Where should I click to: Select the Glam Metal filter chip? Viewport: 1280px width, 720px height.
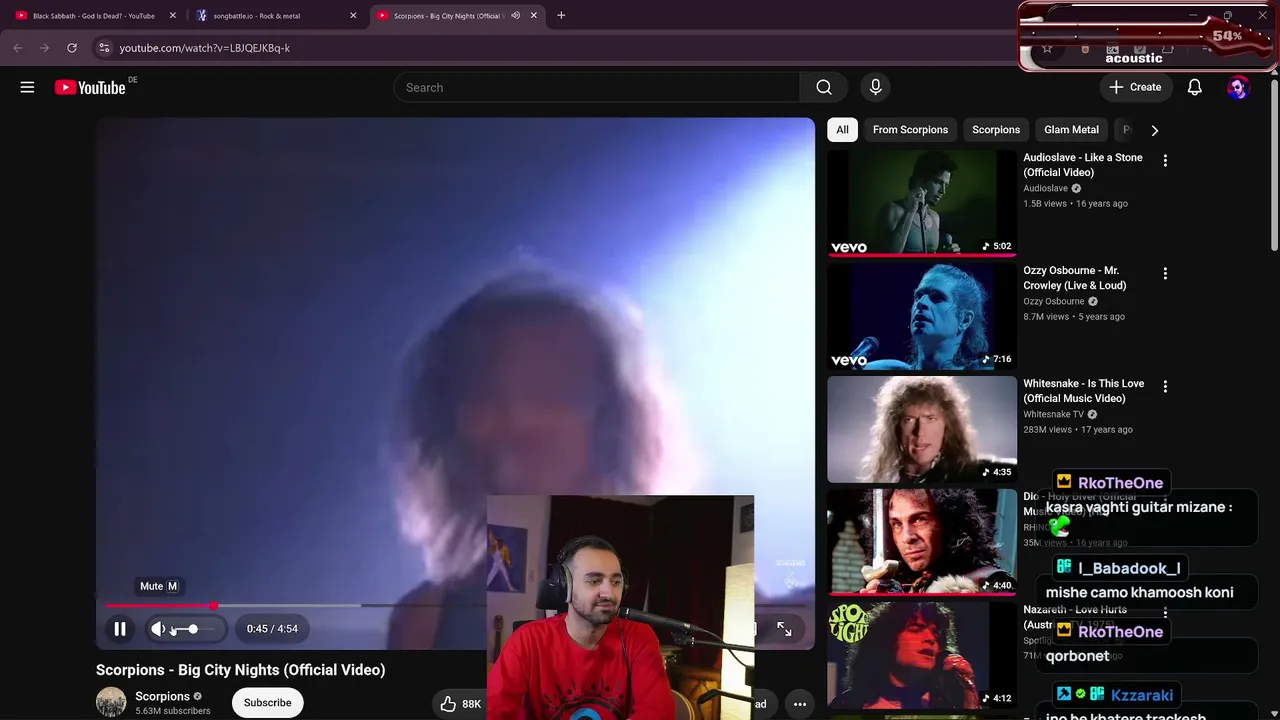pyautogui.click(x=1071, y=130)
